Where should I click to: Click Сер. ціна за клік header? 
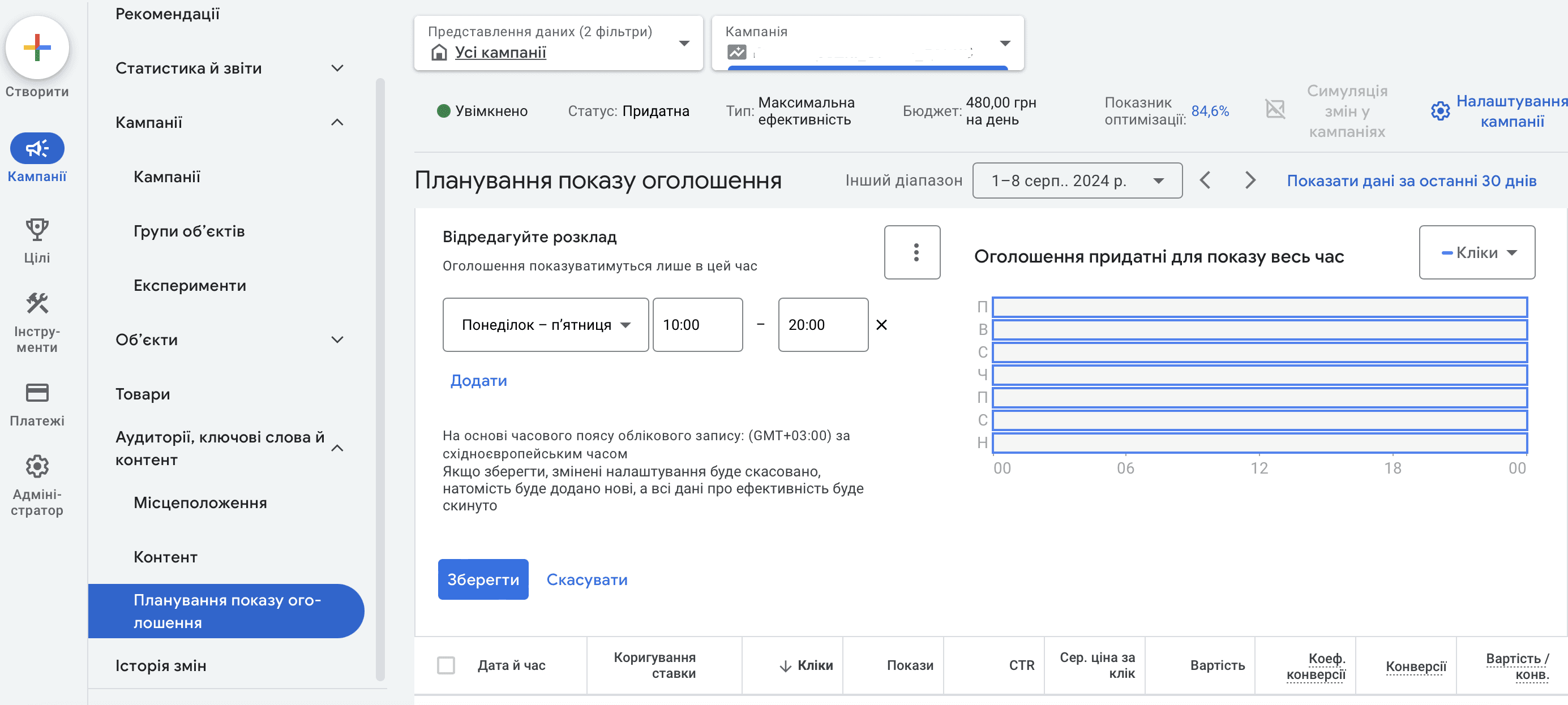tap(1097, 665)
